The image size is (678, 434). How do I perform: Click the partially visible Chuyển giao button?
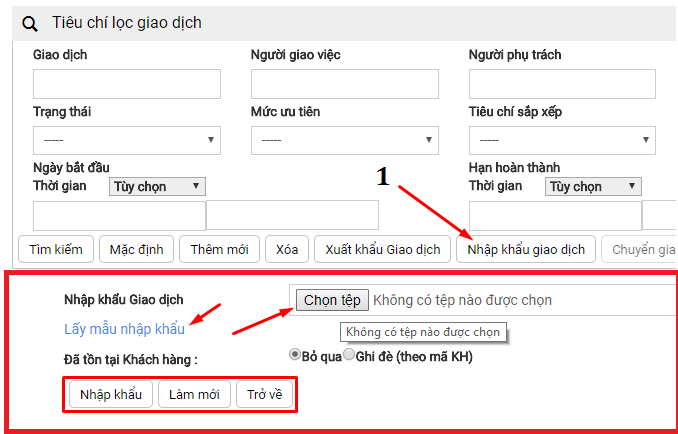[639, 249]
